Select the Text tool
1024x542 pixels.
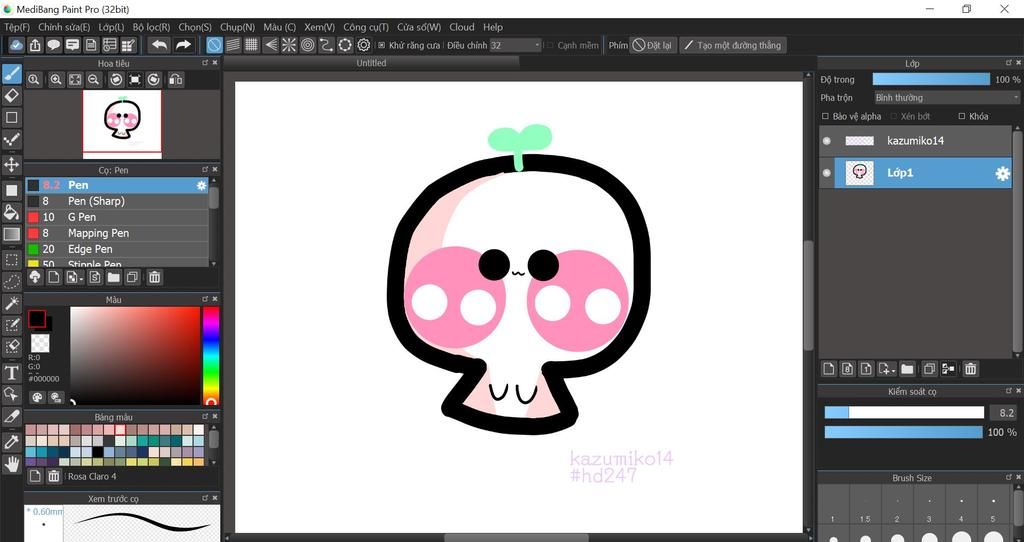point(11,373)
